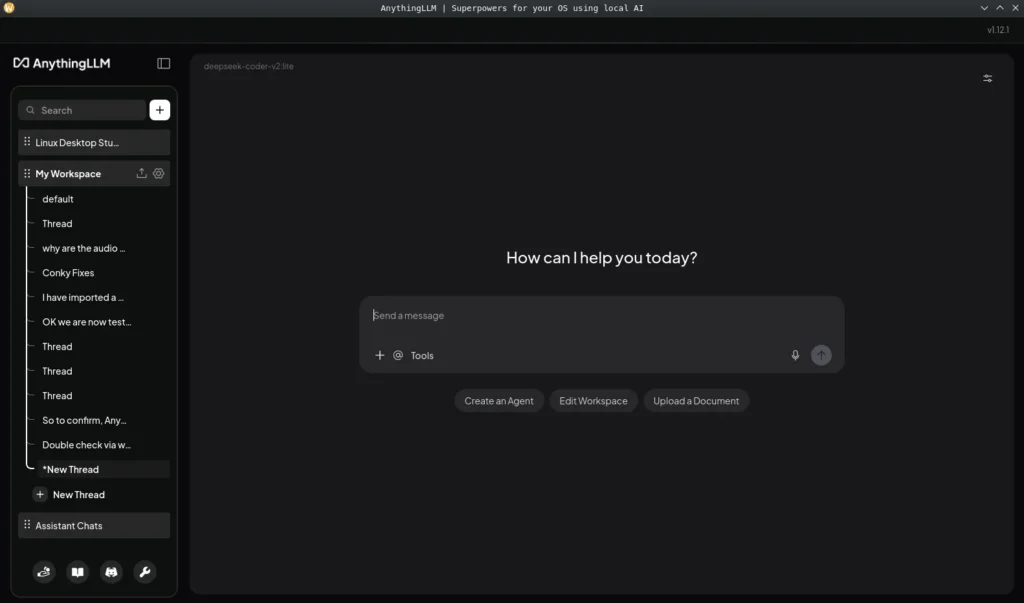Open settings via the wrench icon
This screenshot has height=603, width=1024.
pos(145,572)
